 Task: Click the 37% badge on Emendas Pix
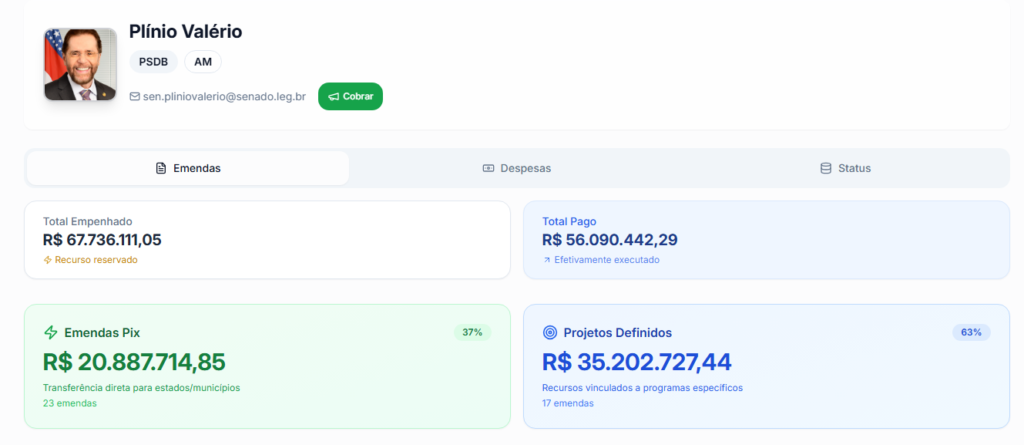click(x=472, y=332)
